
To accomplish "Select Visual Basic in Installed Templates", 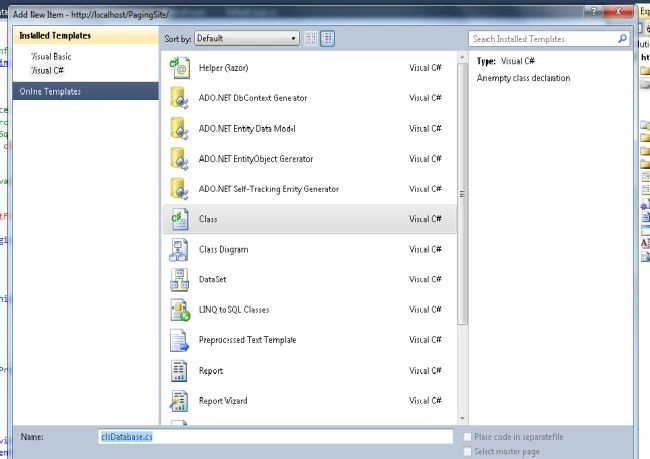I will click(51, 56).
